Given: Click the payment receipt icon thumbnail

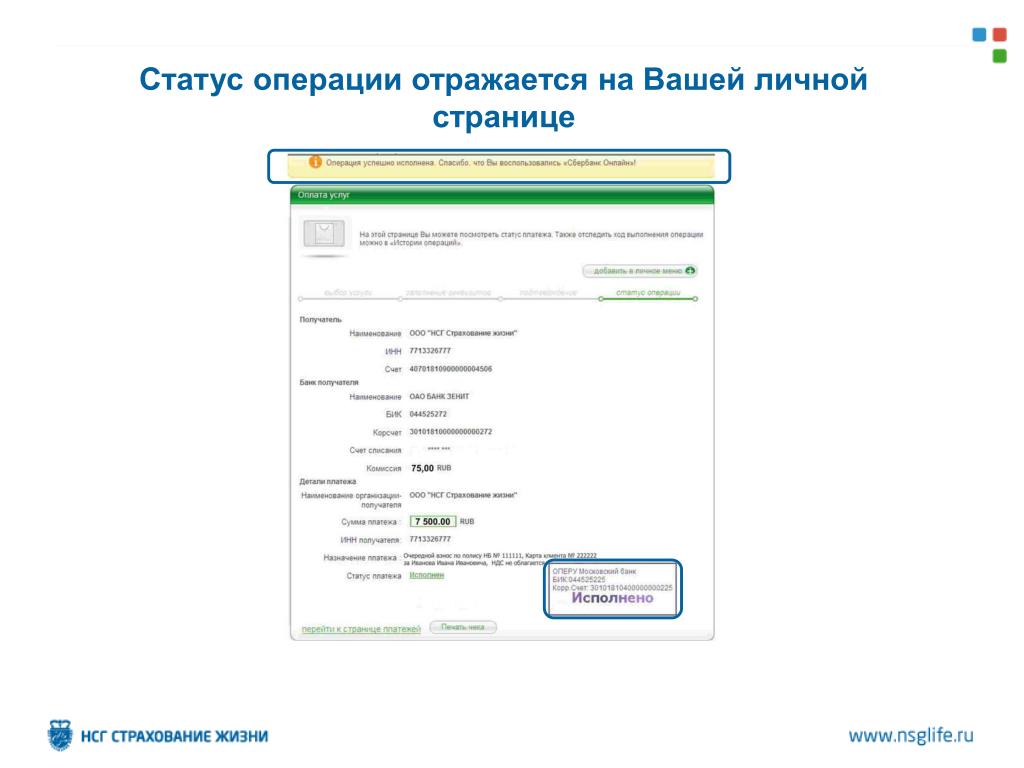Looking at the screenshot, I should click(325, 234).
